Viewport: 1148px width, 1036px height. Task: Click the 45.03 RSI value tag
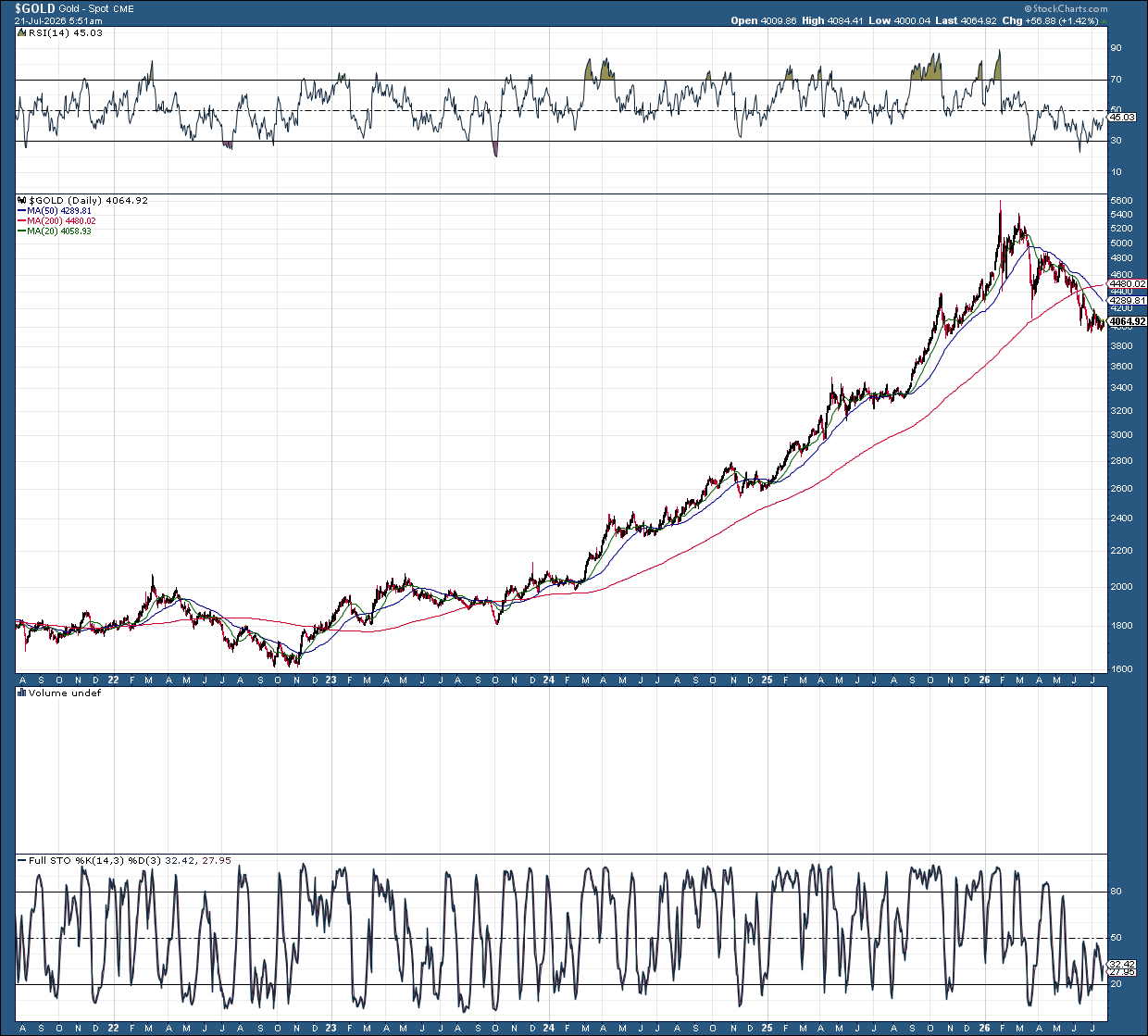(x=1121, y=118)
